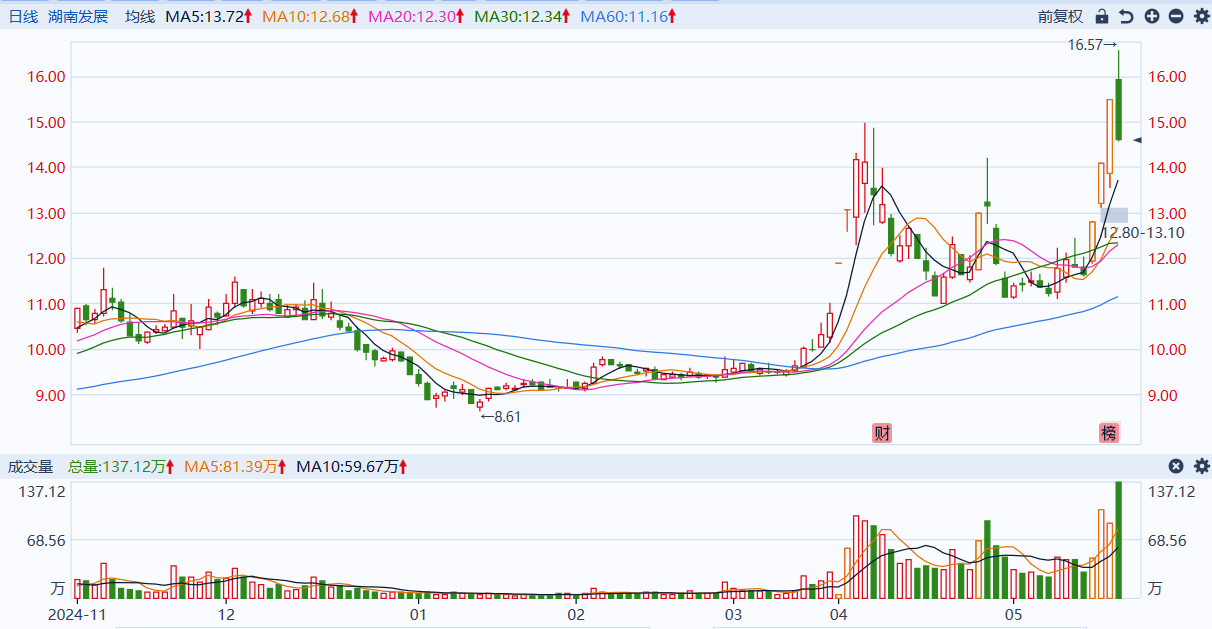Select the 日线 period label

pos(23,16)
